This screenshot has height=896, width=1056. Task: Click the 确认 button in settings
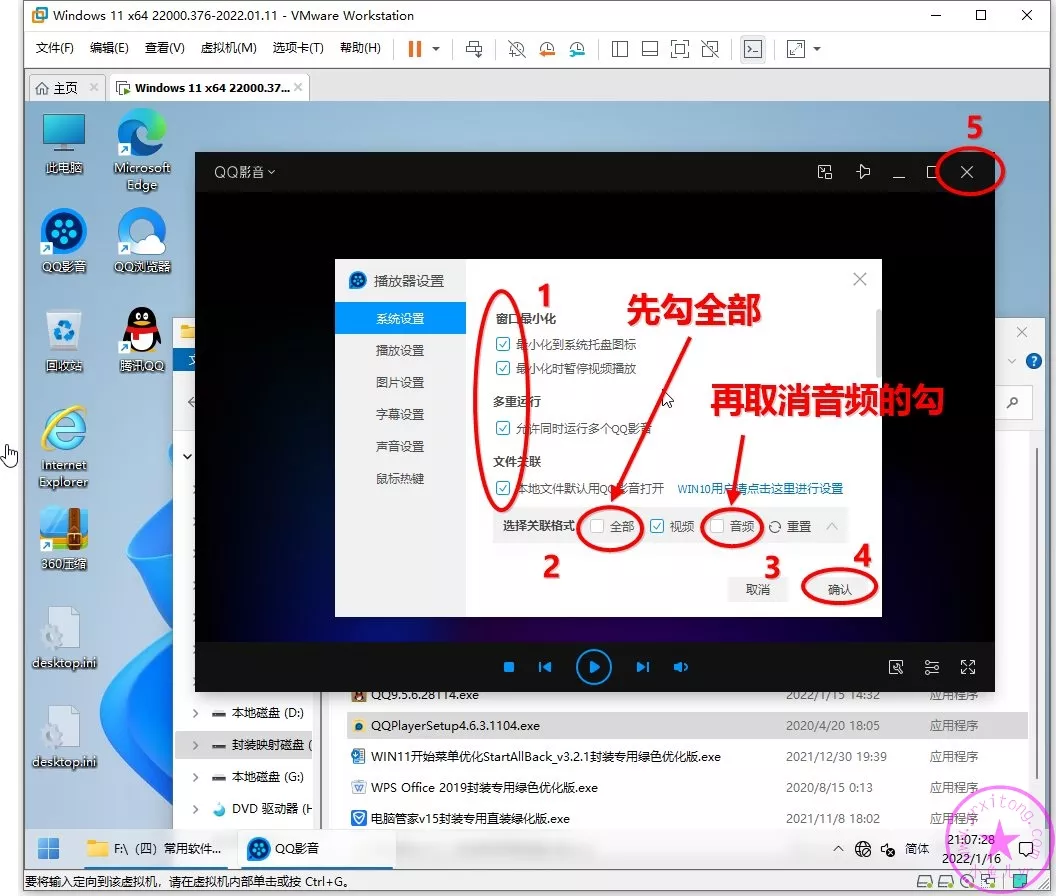tap(839, 589)
